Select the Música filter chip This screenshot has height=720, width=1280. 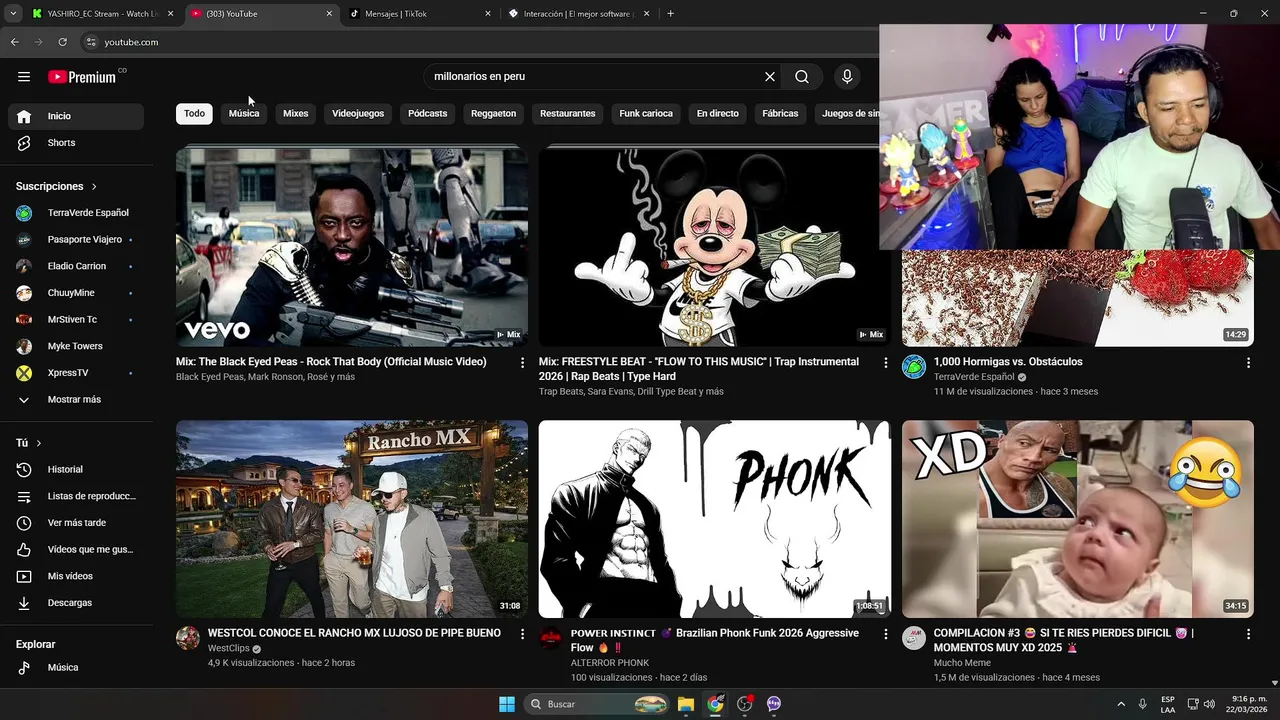[x=244, y=113]
